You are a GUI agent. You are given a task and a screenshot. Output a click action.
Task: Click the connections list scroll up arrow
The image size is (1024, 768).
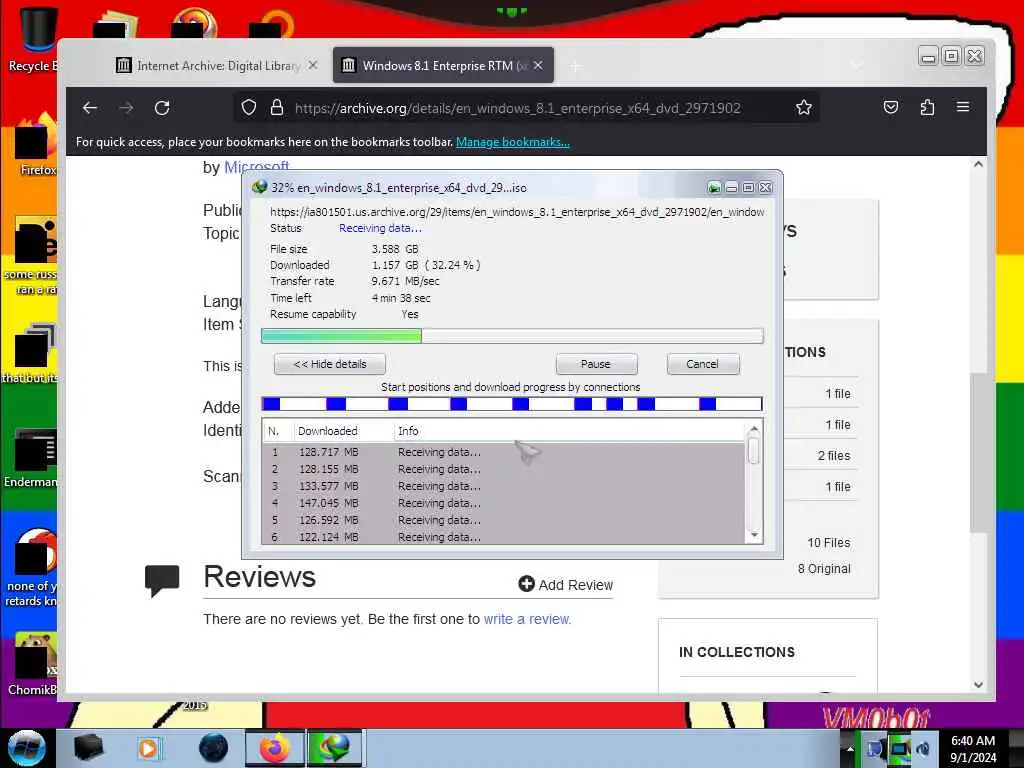tap(754, 429)
